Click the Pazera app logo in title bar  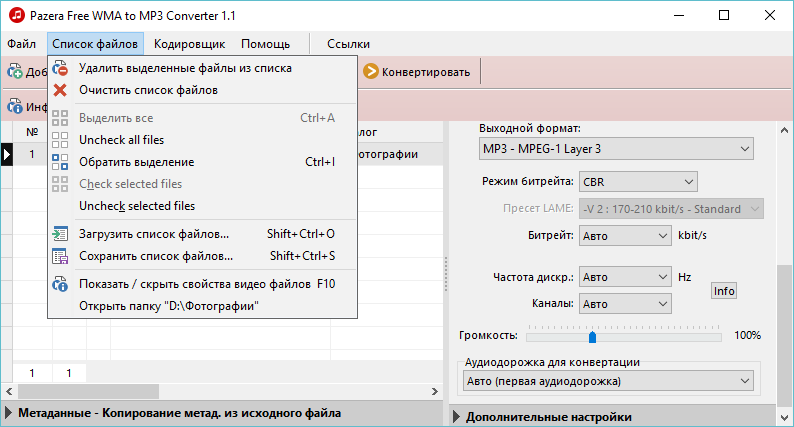coord(16,15)
